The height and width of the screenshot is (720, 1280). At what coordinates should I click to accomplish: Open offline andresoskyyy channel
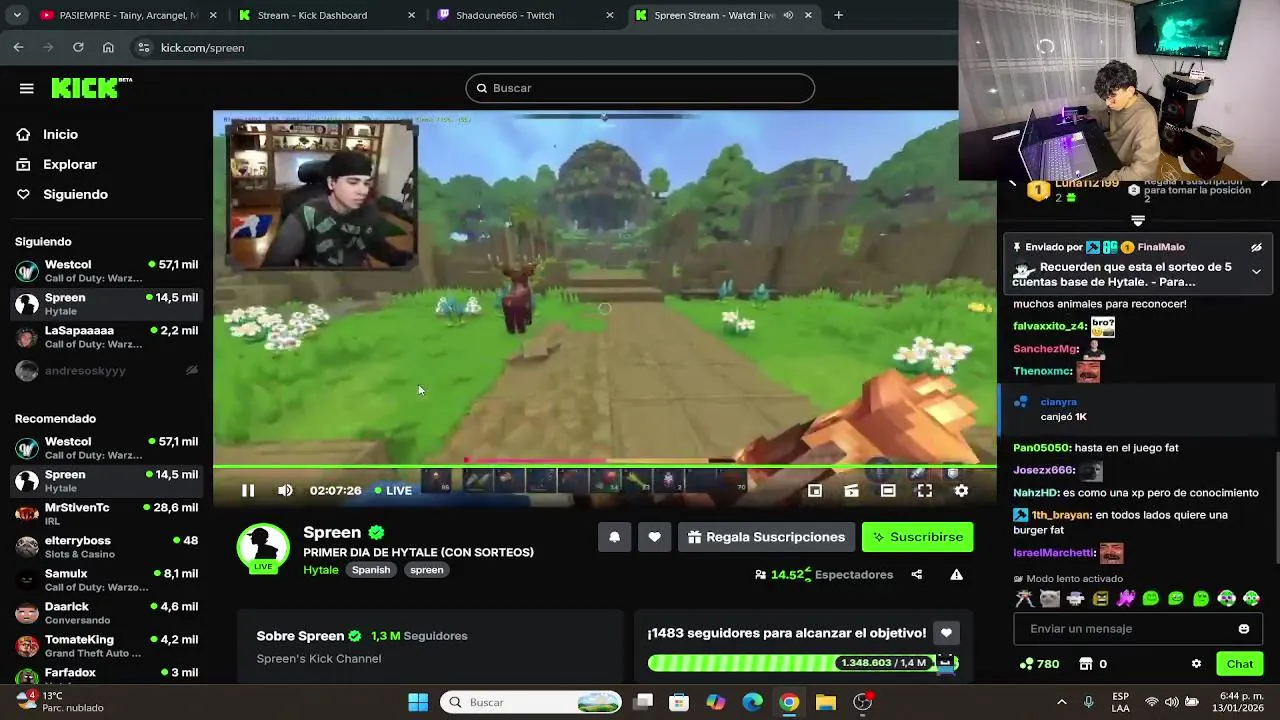pos(107,370)
